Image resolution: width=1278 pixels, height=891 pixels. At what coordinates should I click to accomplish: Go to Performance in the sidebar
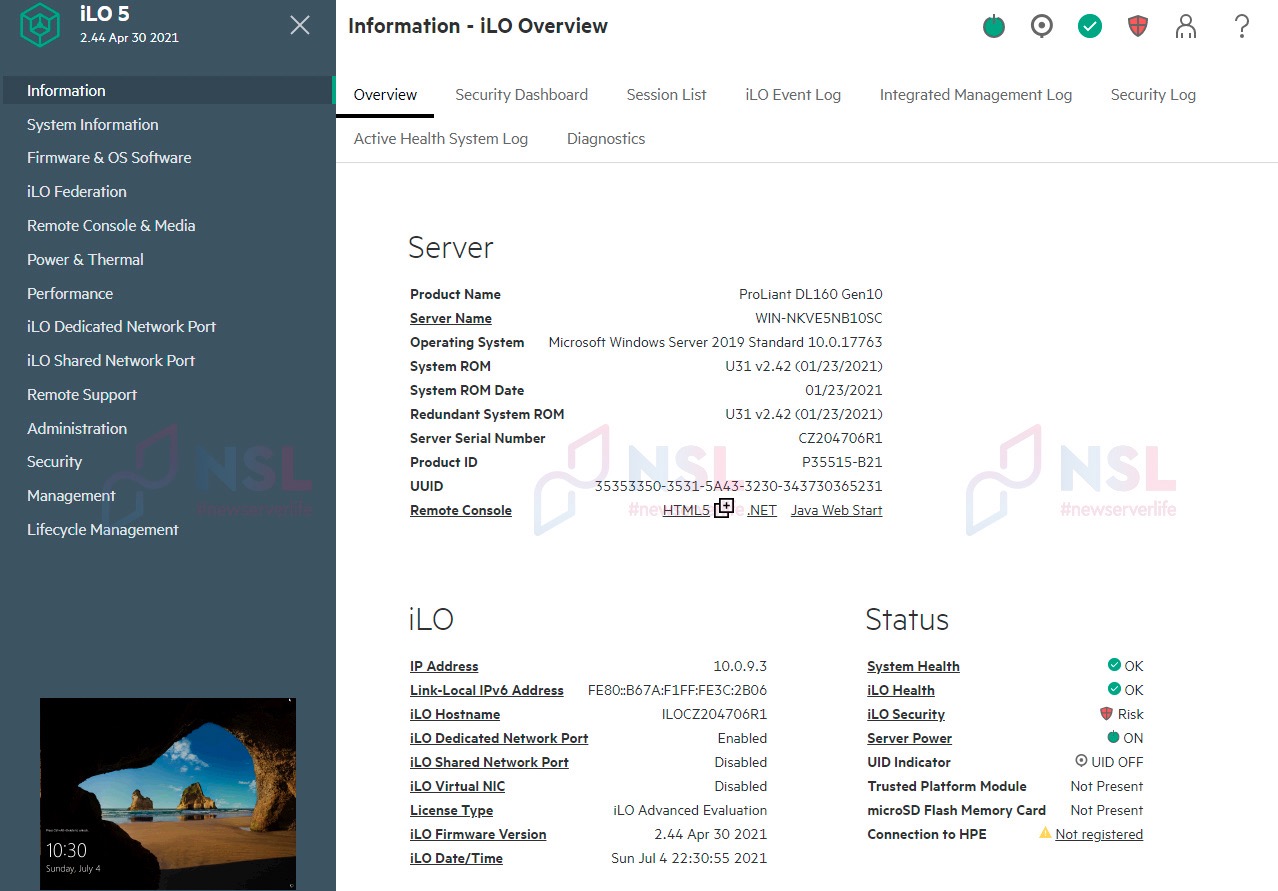click(x=70, y=293)
